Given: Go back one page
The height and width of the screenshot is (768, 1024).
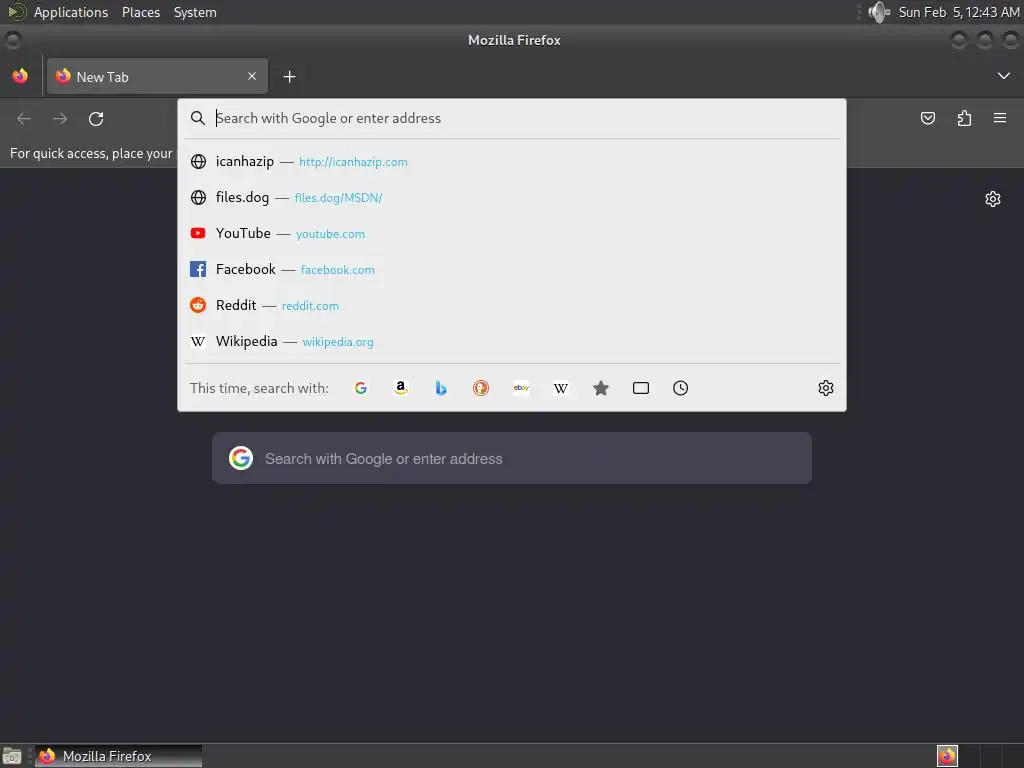Looking at the screenshot, I should coord(24,118).
